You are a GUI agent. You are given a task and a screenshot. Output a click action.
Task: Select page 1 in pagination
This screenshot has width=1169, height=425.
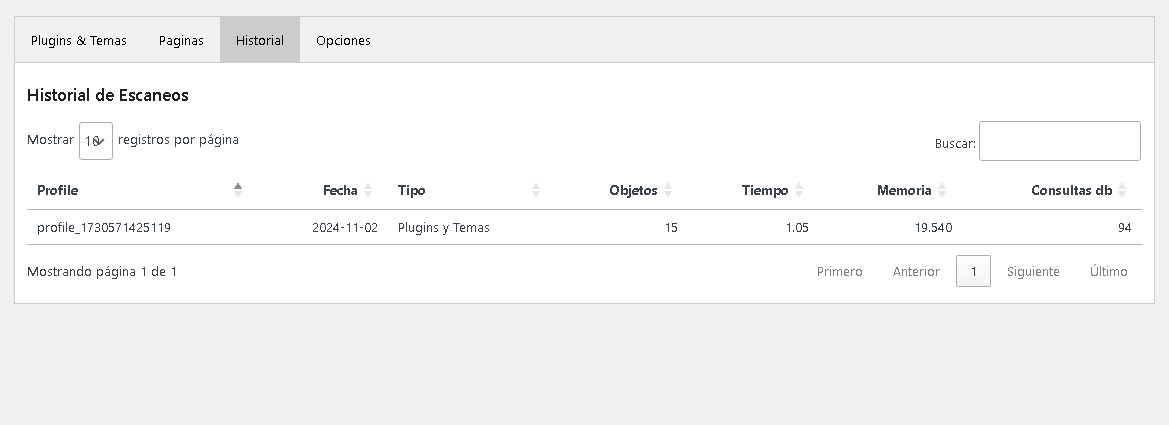point(973,271)
